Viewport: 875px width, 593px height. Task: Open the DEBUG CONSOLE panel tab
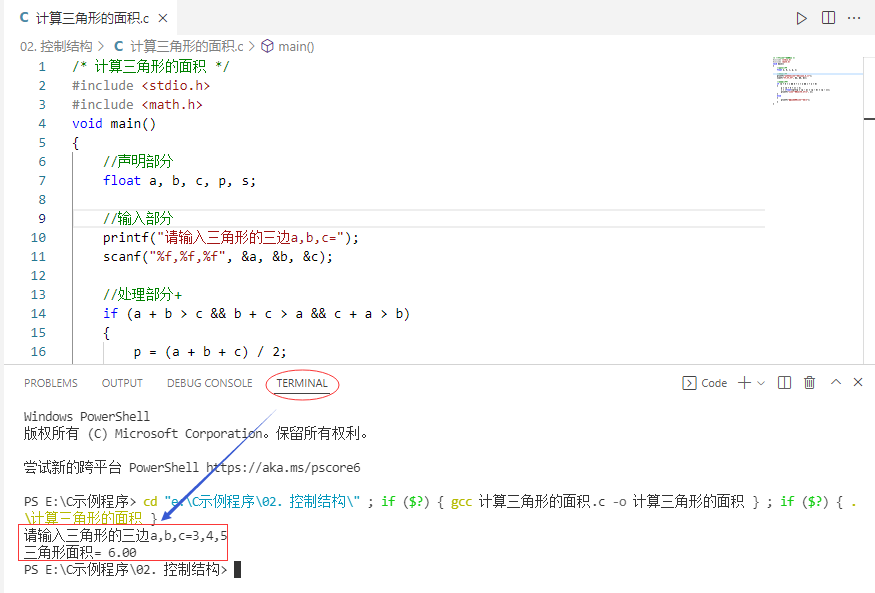pyautogui.click(x=210, y=383)
